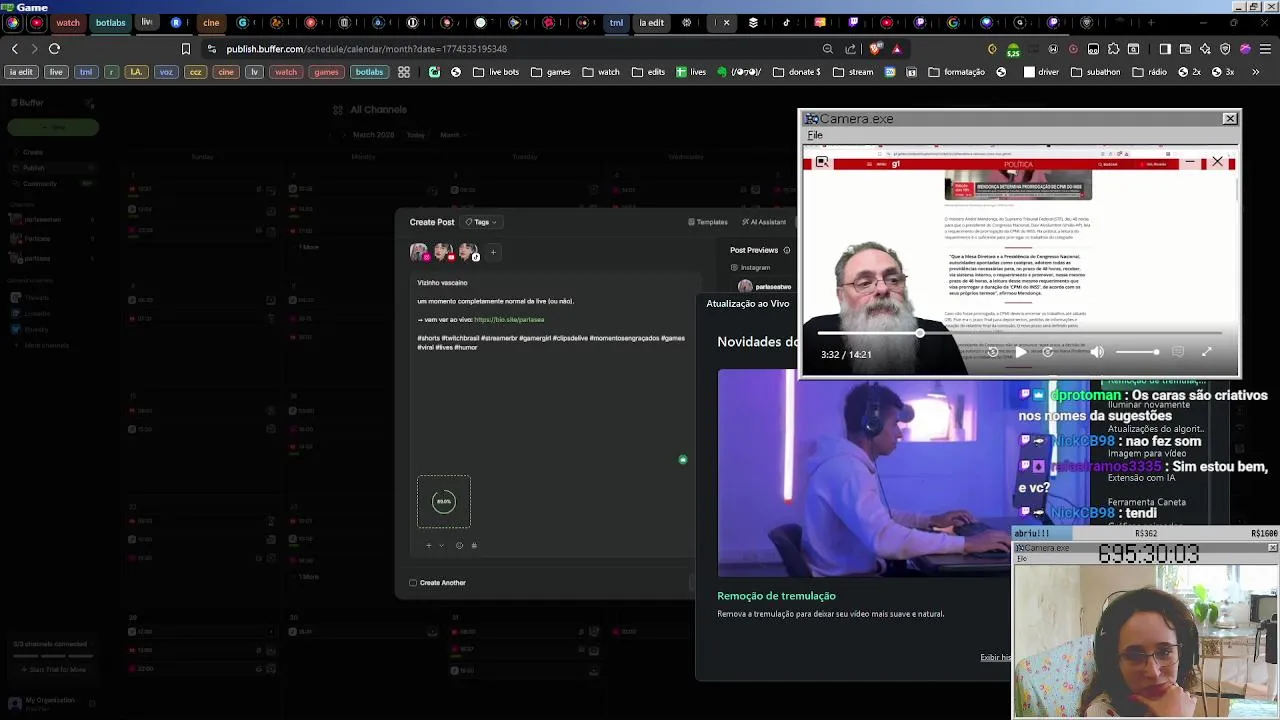The width and height of the screenshot is (1280, 720).
Task: Open the edits bookmark folder
Action: (x=648, y=72)
